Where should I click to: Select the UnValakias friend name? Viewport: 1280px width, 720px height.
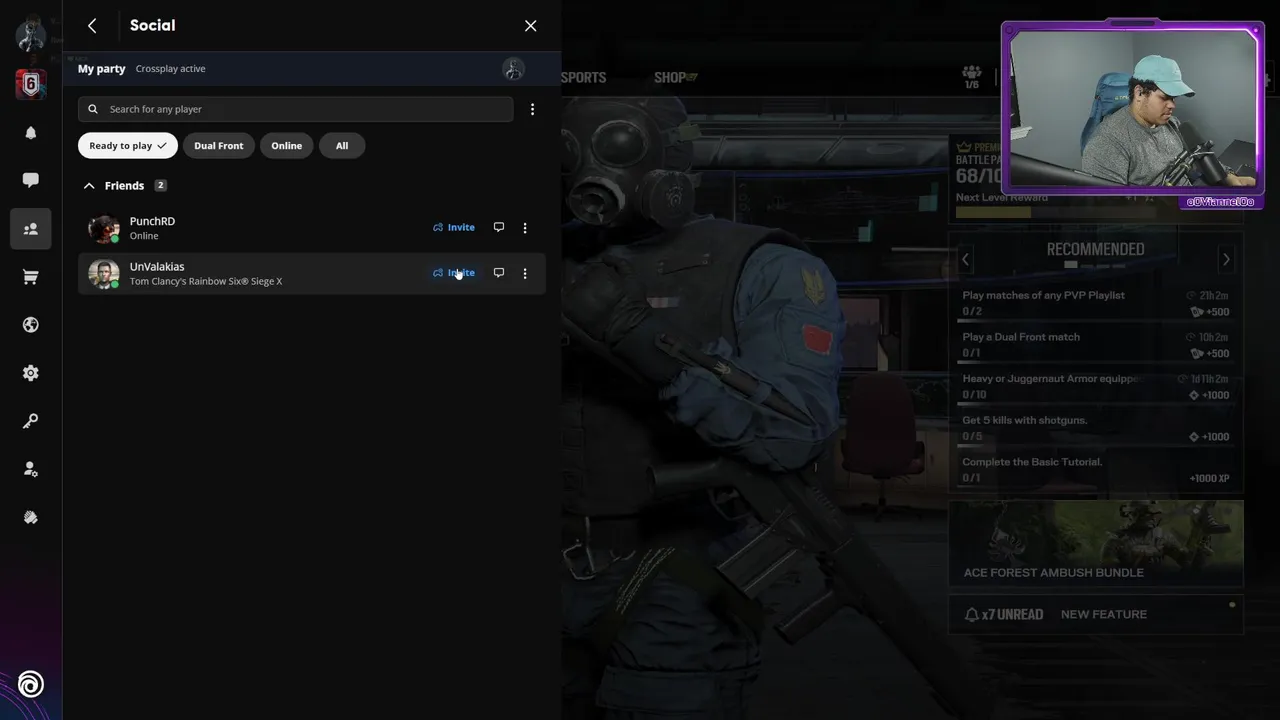[157, 267]
